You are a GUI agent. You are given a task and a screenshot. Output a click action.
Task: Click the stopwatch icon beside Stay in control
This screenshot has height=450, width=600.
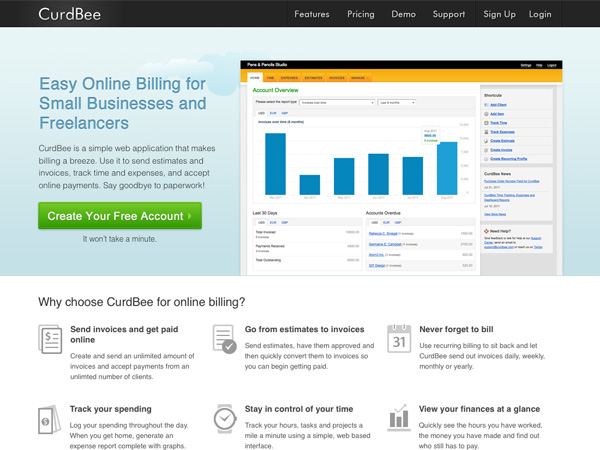click(x=225, y=417)
